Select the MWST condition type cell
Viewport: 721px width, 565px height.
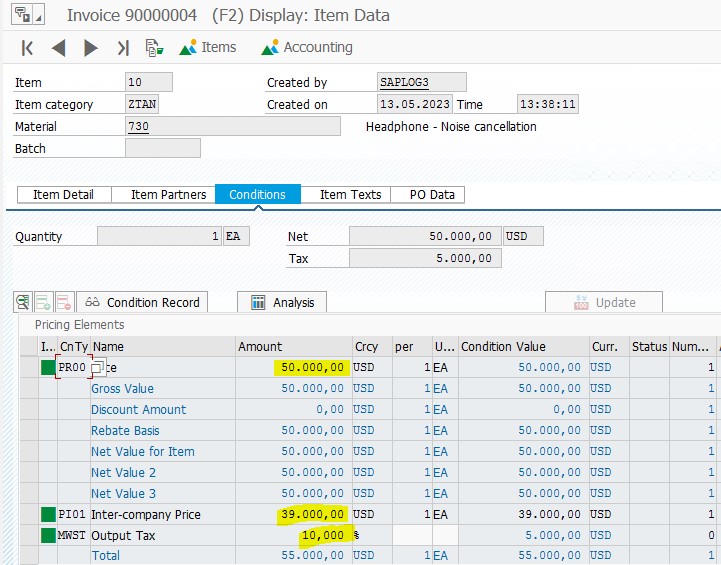point(72,536)
